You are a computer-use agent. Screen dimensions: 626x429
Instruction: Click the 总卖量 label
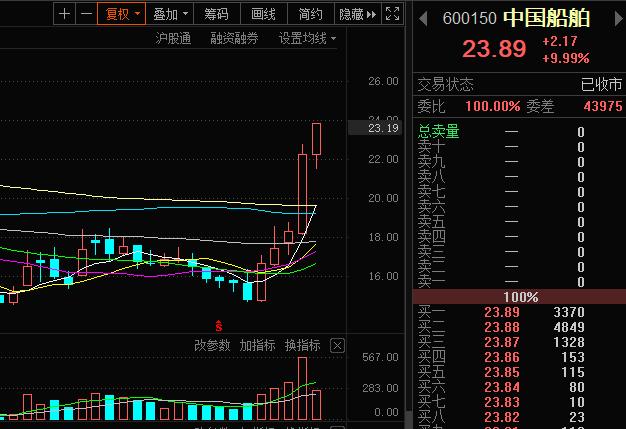tap(439, 131)
